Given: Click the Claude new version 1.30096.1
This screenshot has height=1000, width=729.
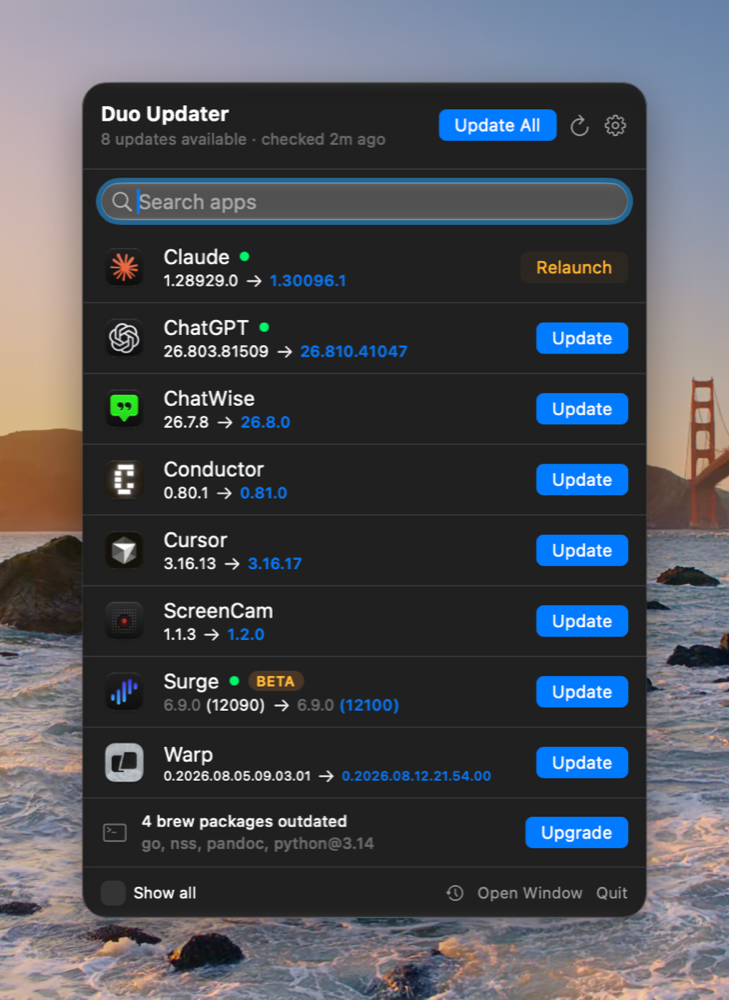Looking at the screenshot, I should [308, 281].
